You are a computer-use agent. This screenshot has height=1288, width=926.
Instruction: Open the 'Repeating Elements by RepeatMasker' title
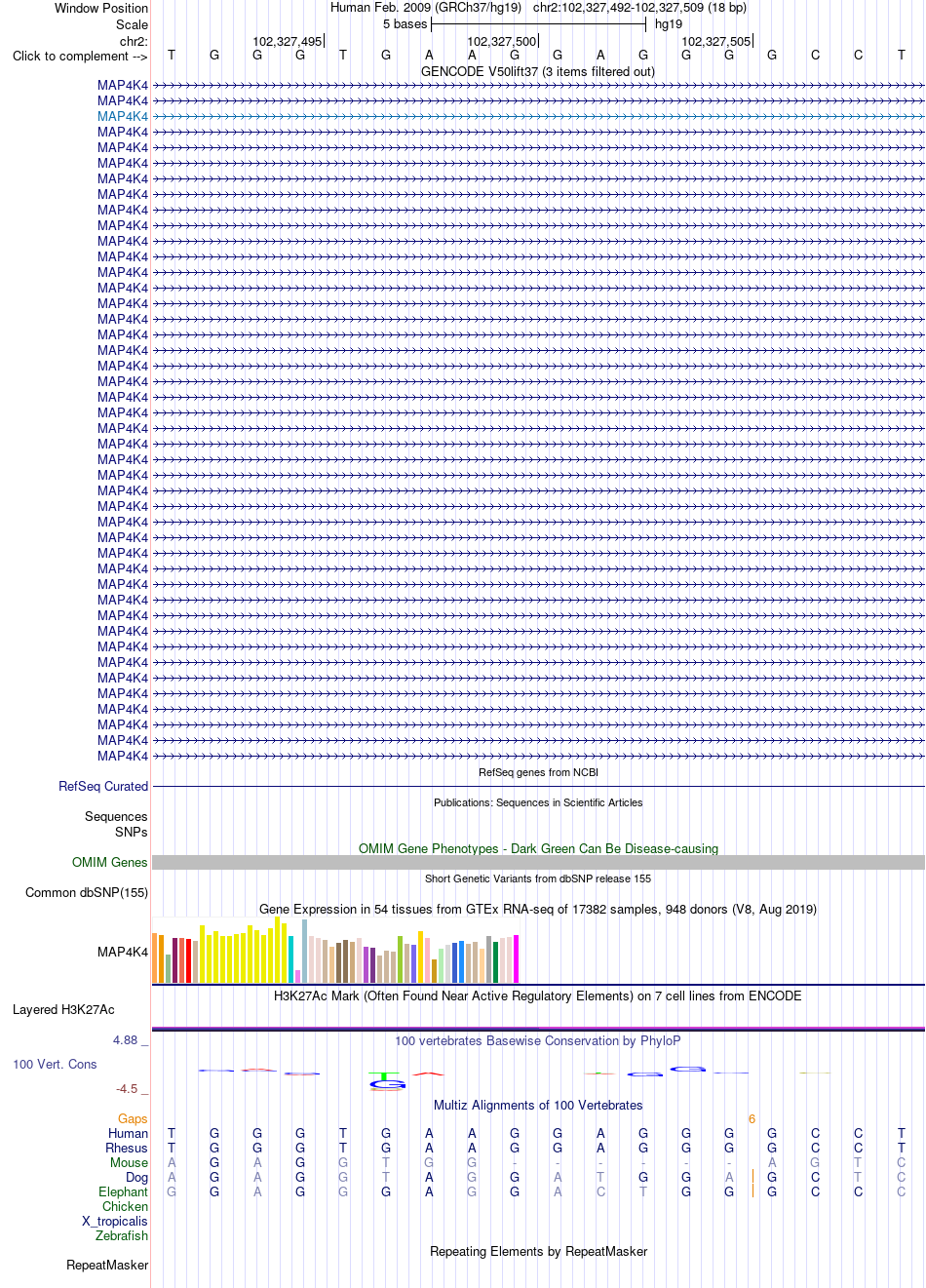coord(538,1251)
